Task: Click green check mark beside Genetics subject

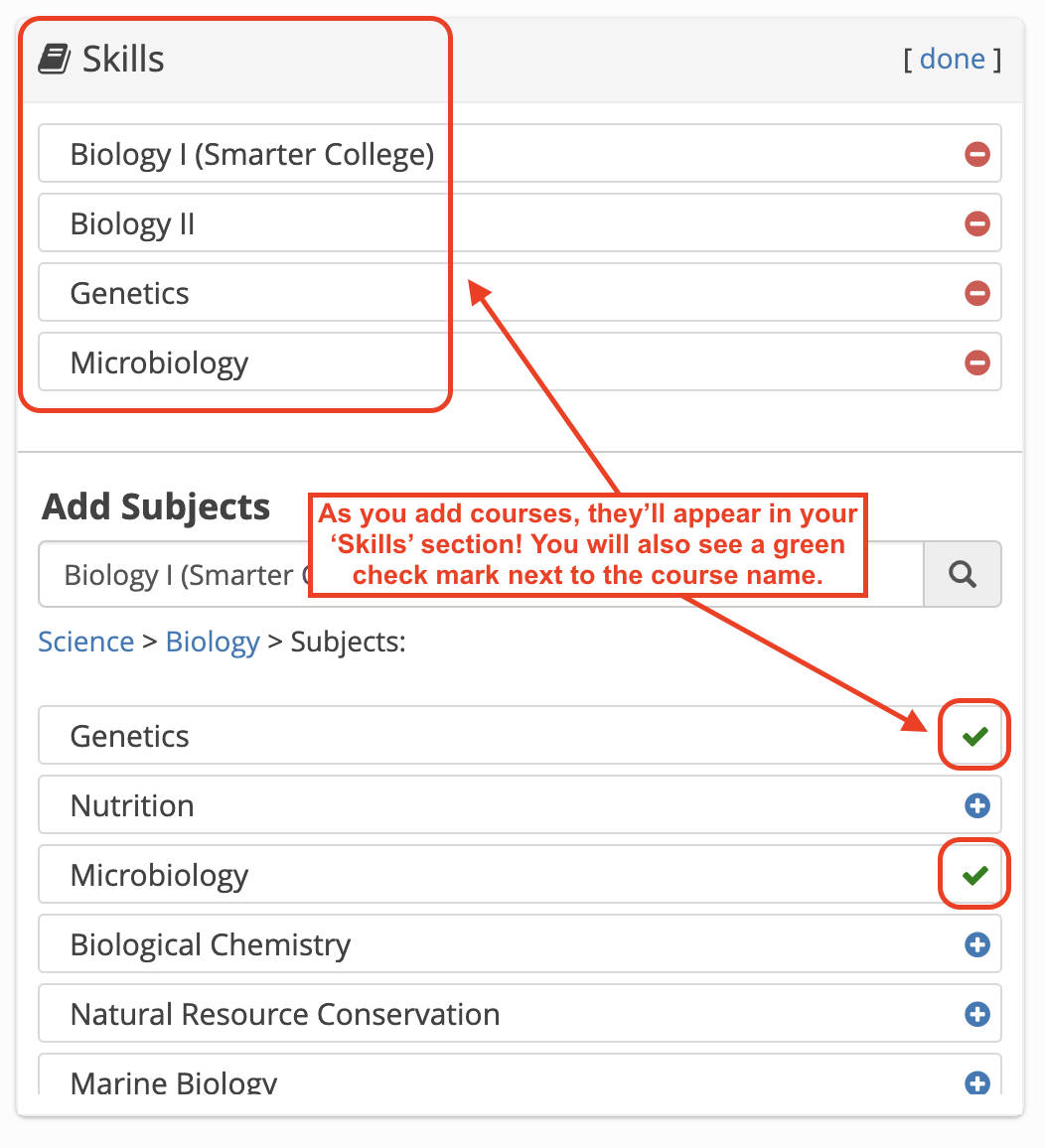Action: coord(974,736)
